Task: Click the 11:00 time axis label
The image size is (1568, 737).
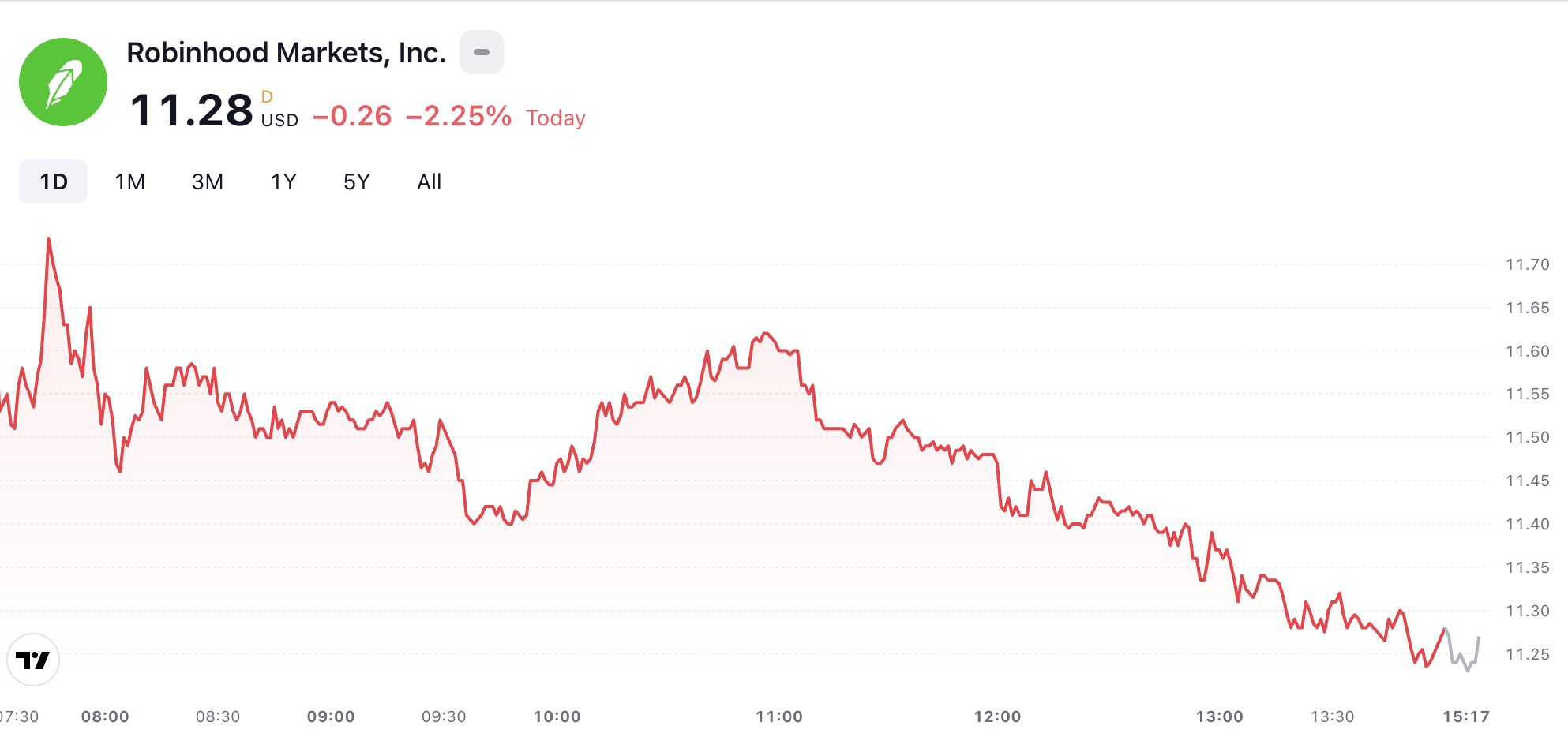Action: tap(778, 716)
